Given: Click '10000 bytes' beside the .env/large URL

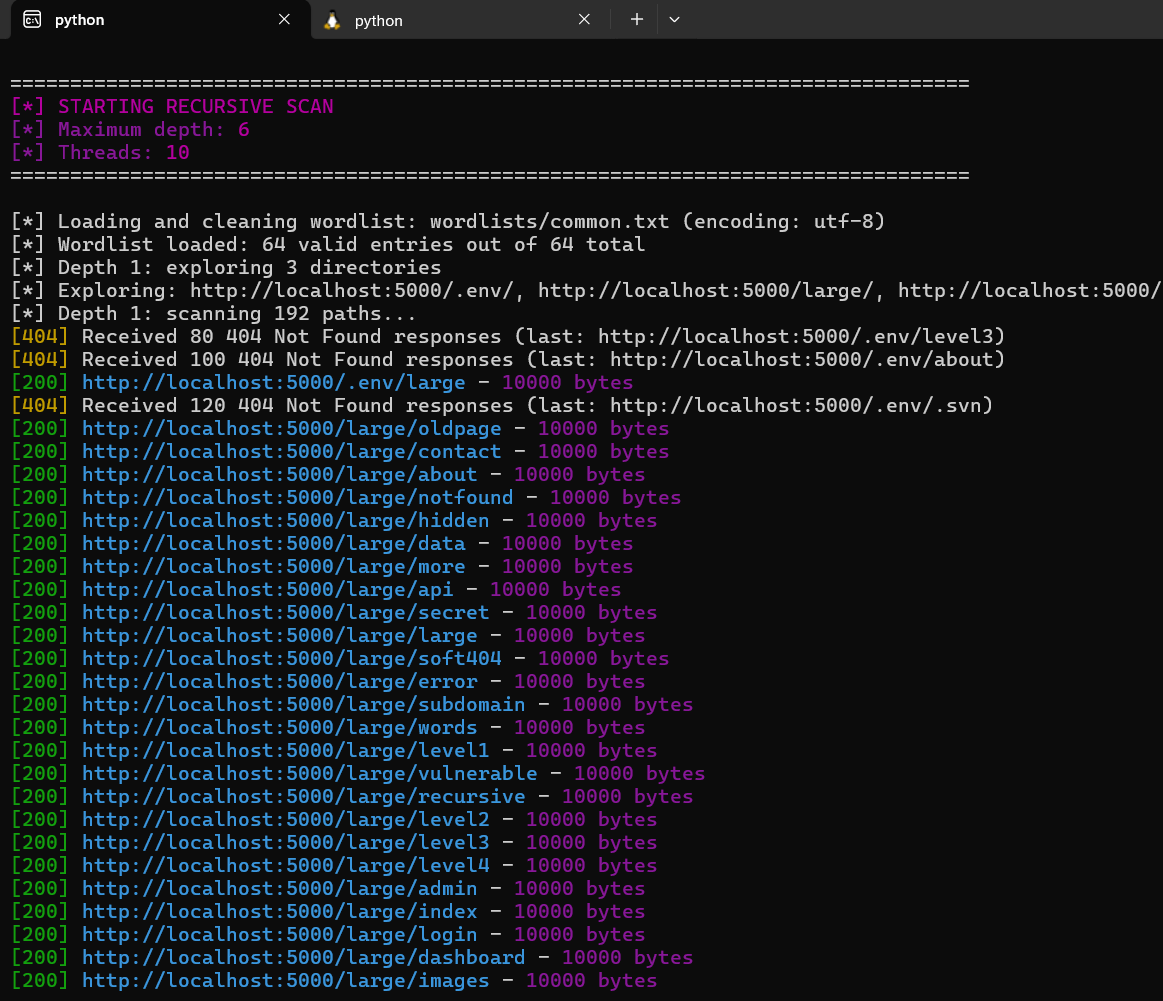Looking at the screenshot, I should coord(567,383).
